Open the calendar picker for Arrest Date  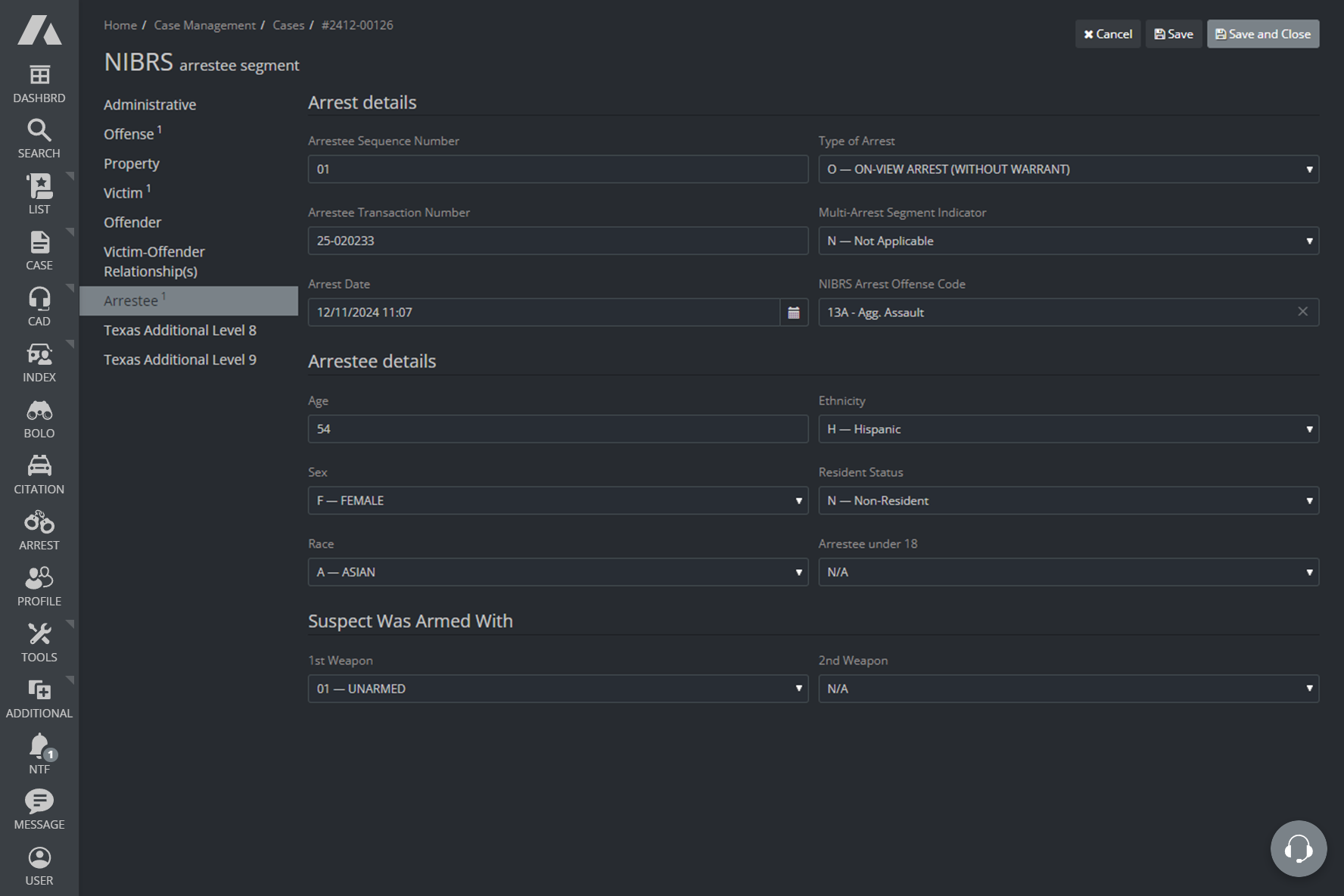click(794, 312)
